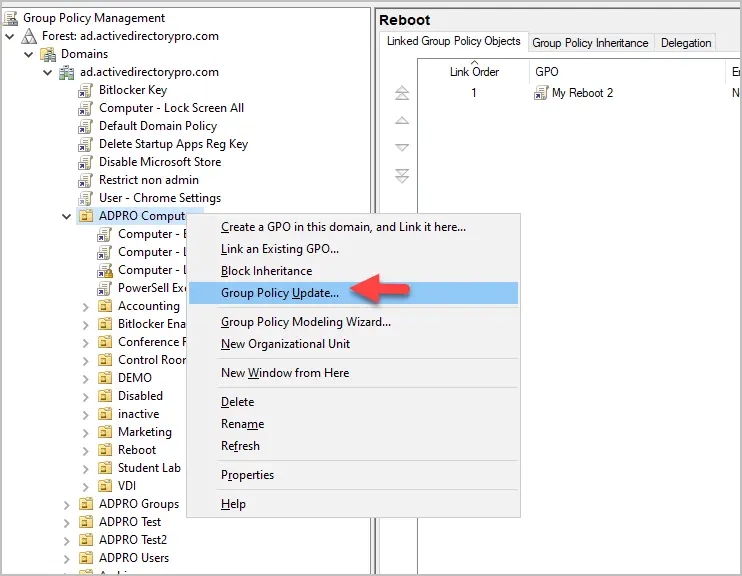Move link to bottom with double down arrow
The height and width of the screenshot is (576, 742).
tap(402, 176)
